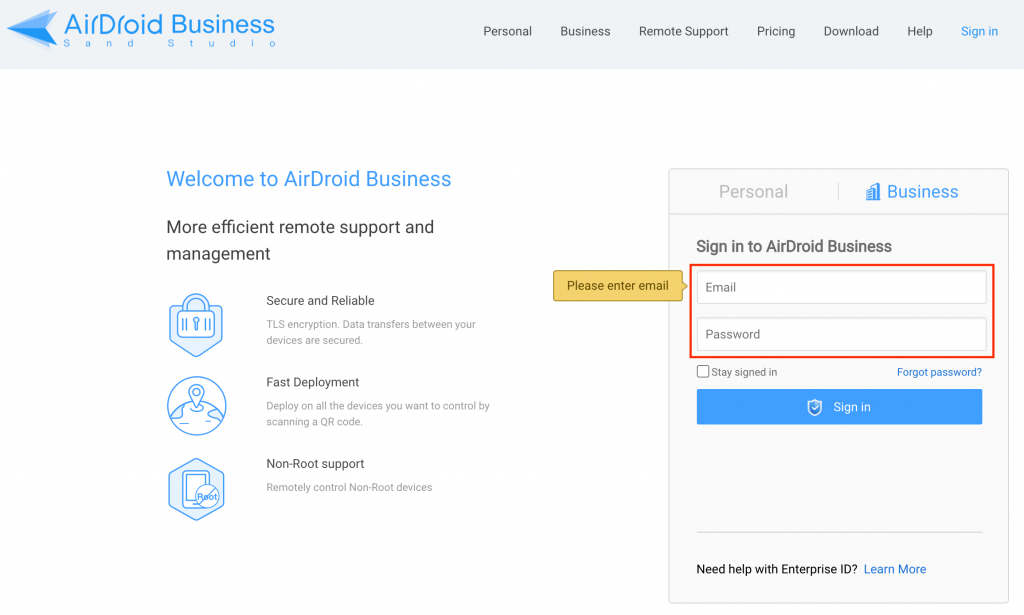1024x615 pixels.
Task: Click the Sign in to AirDroid Business title
Action: 793,246
